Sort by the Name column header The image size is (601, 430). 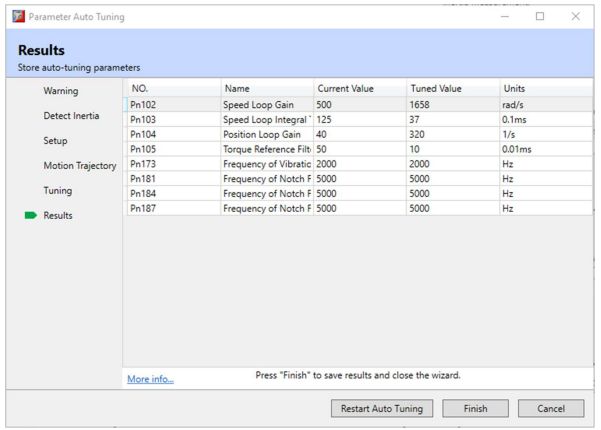coord(267,89)
